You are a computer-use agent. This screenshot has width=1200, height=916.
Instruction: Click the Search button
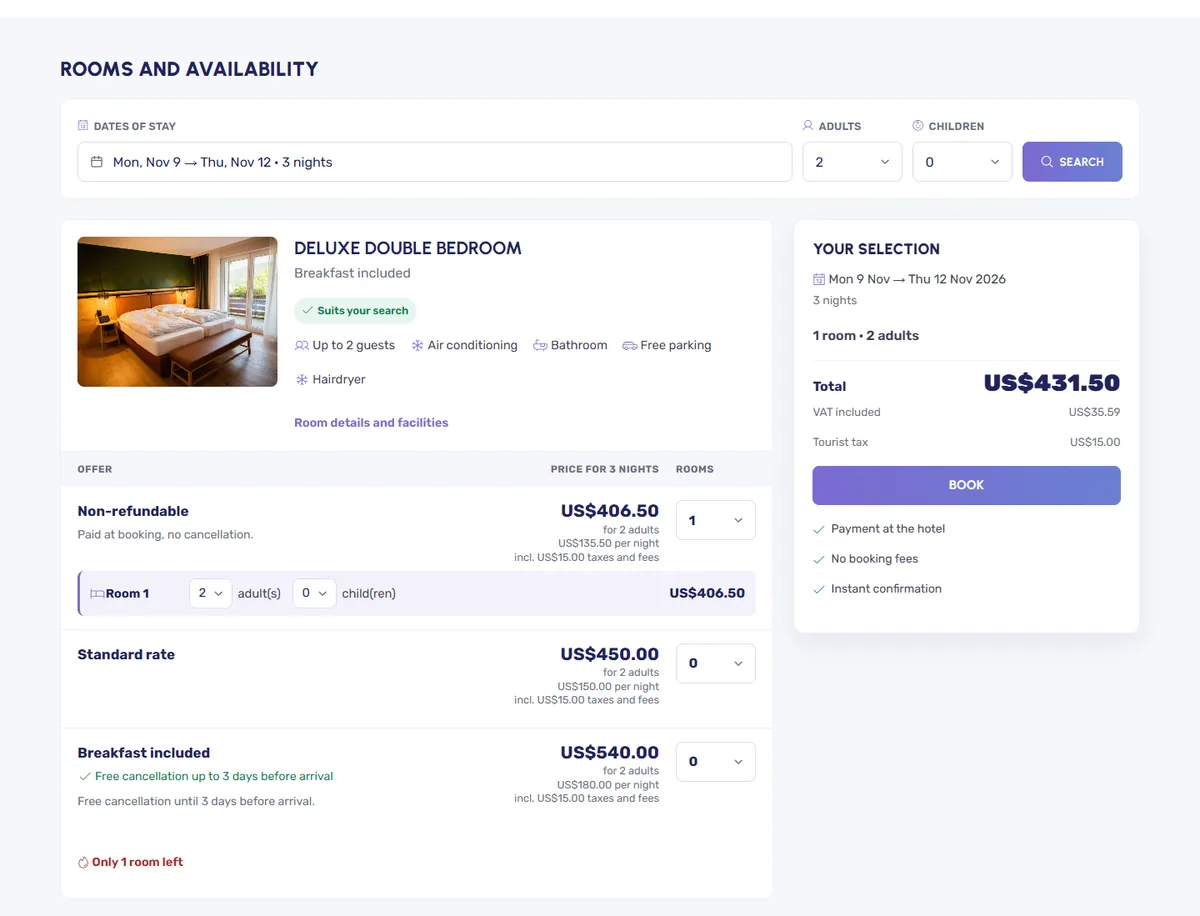pyautogui.click(x=1072, y=162)
